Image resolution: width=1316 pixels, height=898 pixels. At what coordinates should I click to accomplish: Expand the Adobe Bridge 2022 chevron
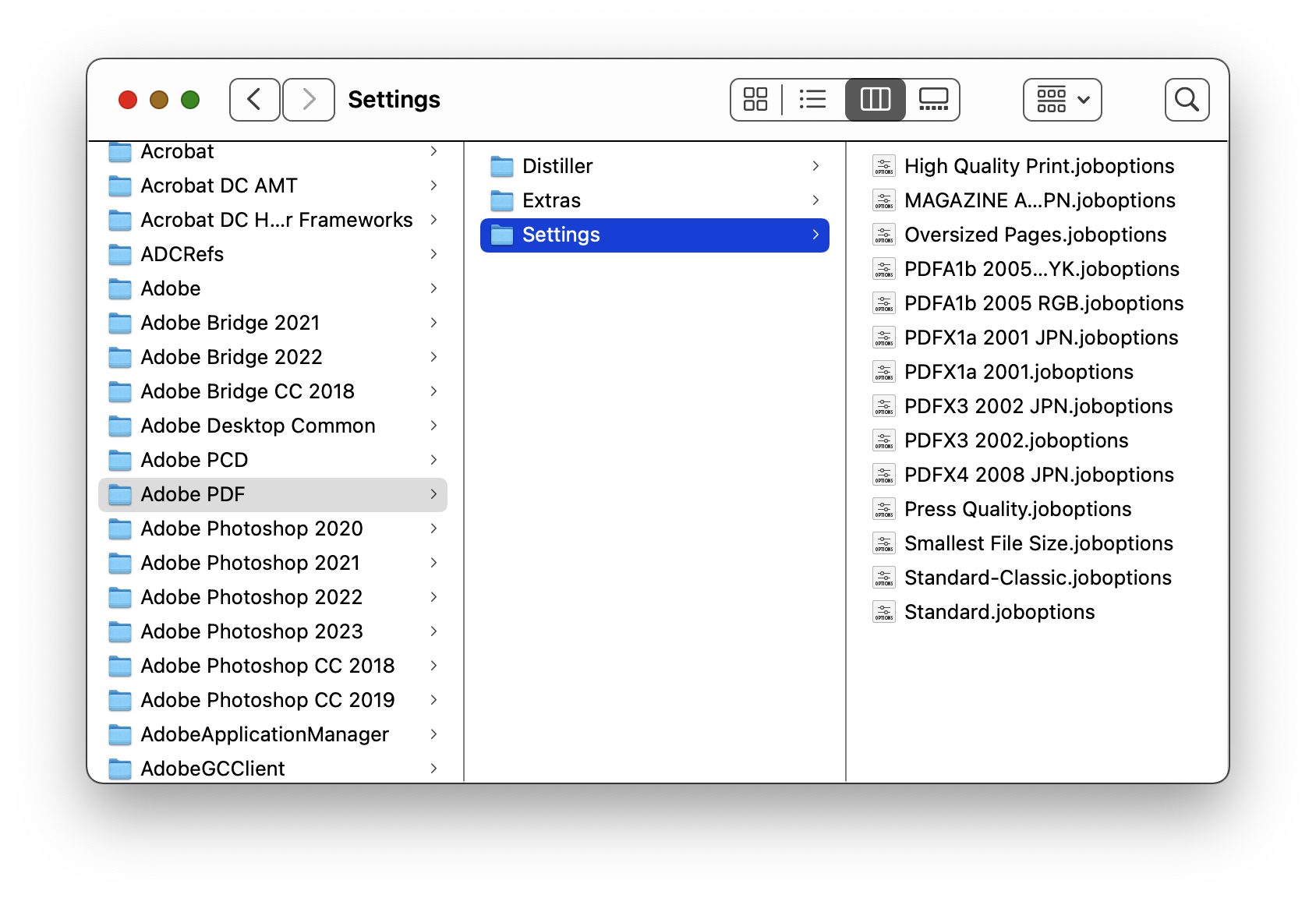[x=433, y=357]
